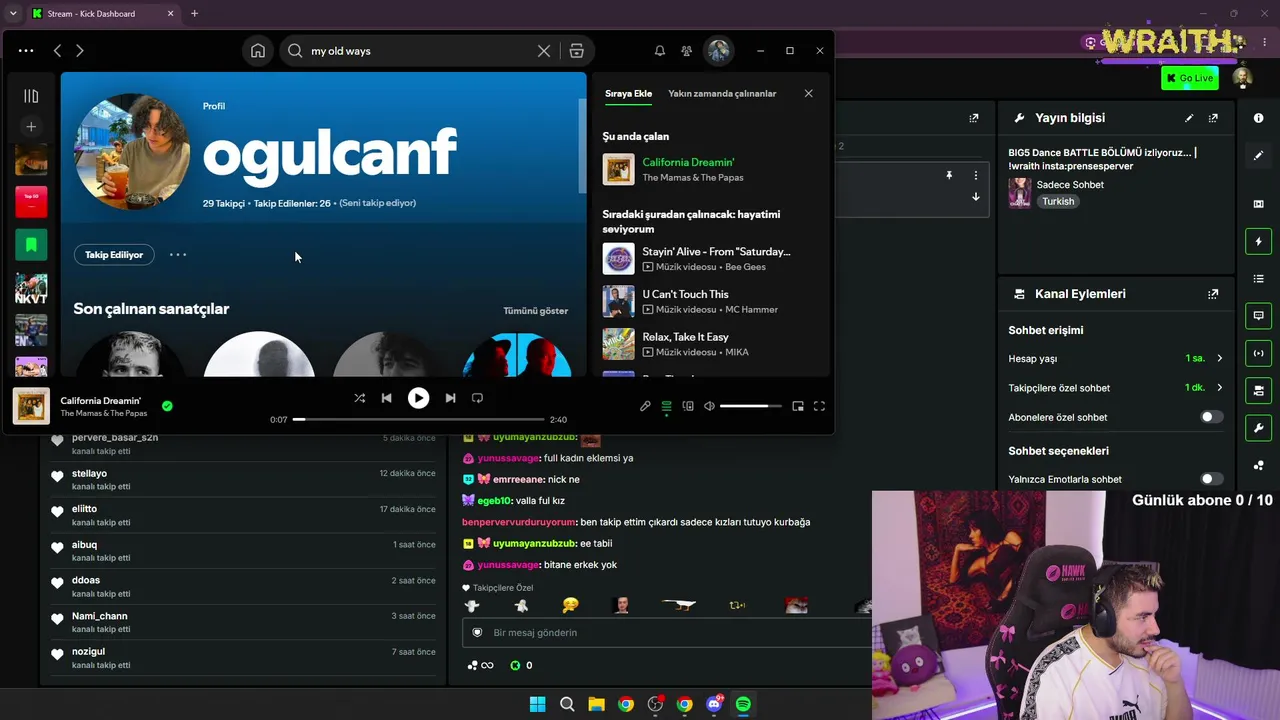
Task: Clear the Spotify search text
Action: pos(544,51)
